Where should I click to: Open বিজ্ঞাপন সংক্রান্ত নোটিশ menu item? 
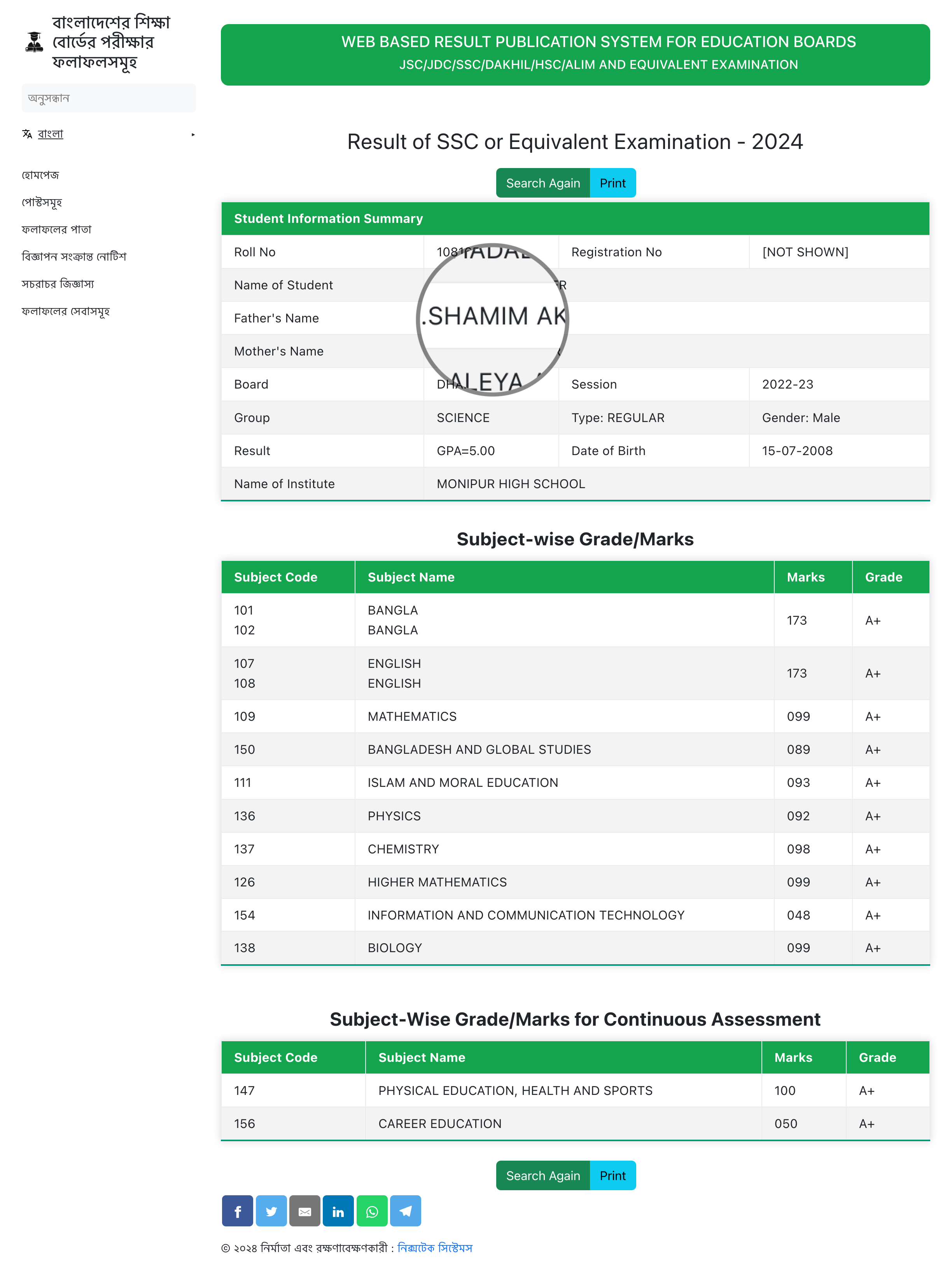[x=74, y=256]
